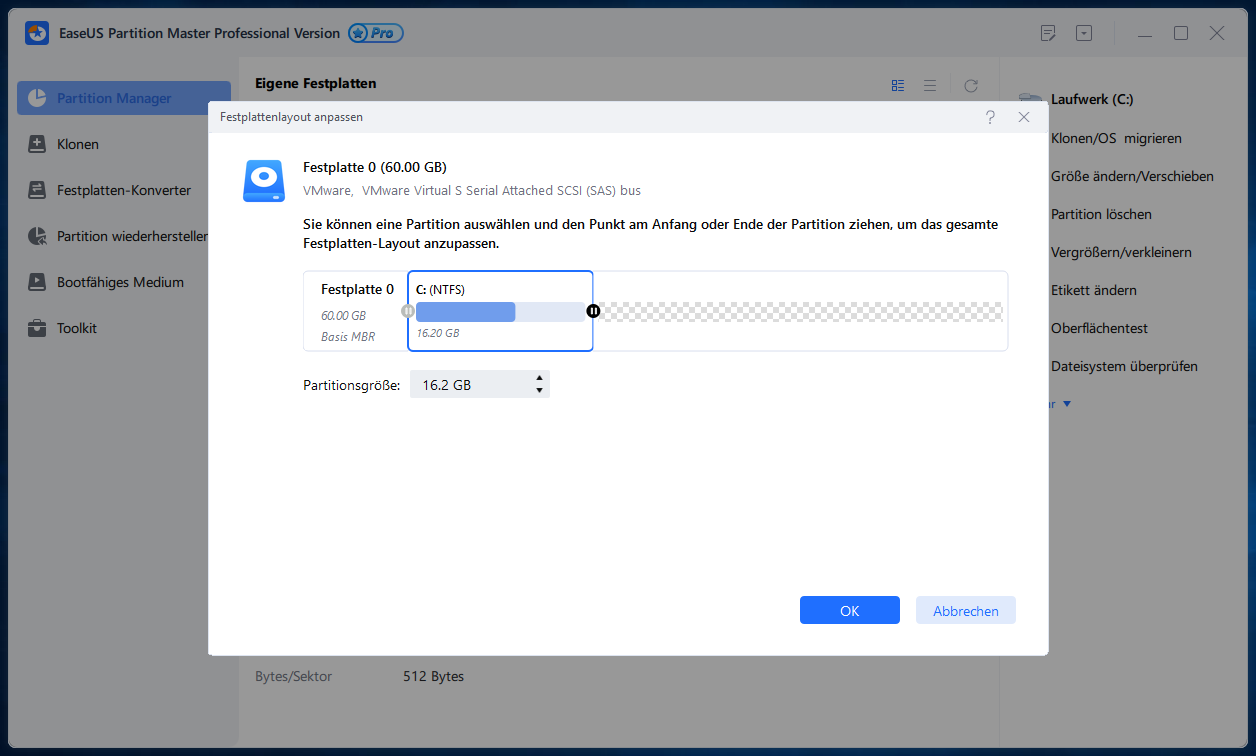
Task: Click the Pro badge in title bar
Action: click(376, 33)
